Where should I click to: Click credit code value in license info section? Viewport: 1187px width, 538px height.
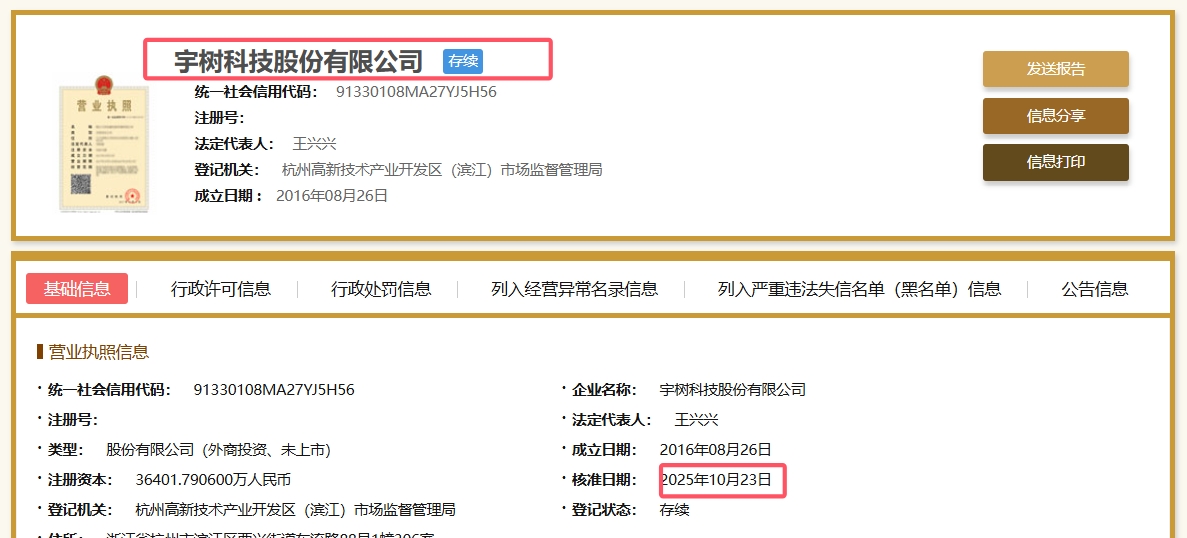pyautogui.click(x=274, y=390)
